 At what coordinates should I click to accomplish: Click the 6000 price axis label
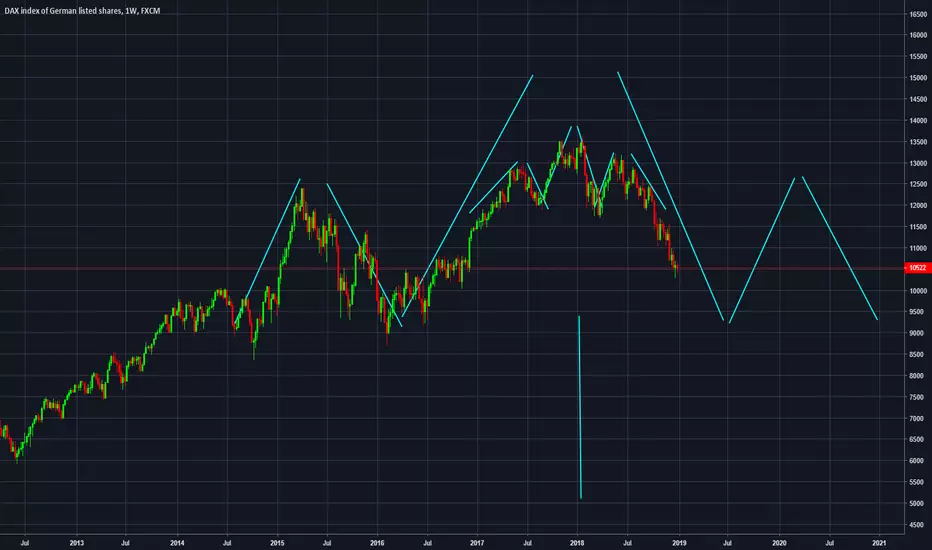click(917, 461)
